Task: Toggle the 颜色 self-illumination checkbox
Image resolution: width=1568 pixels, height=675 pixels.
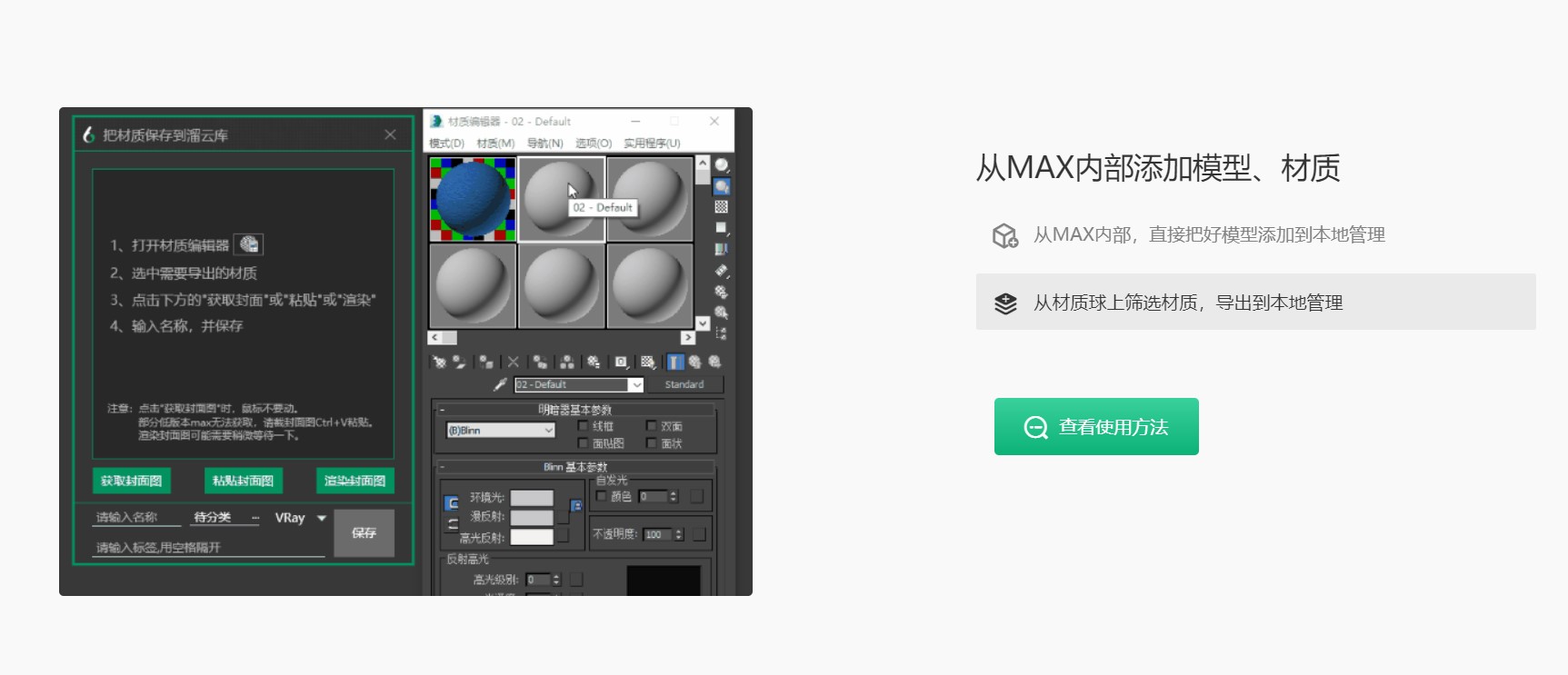Action: [601, 496]
